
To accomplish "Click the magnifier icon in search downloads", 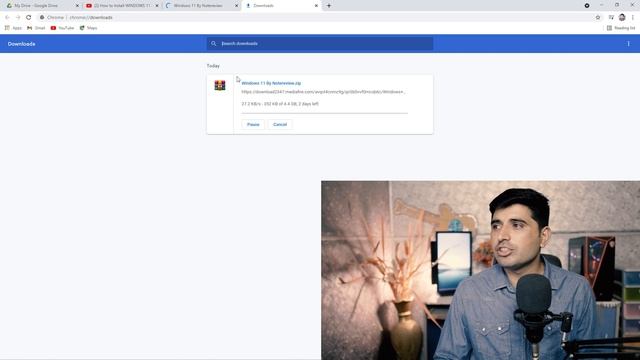I will coord(213,44).
